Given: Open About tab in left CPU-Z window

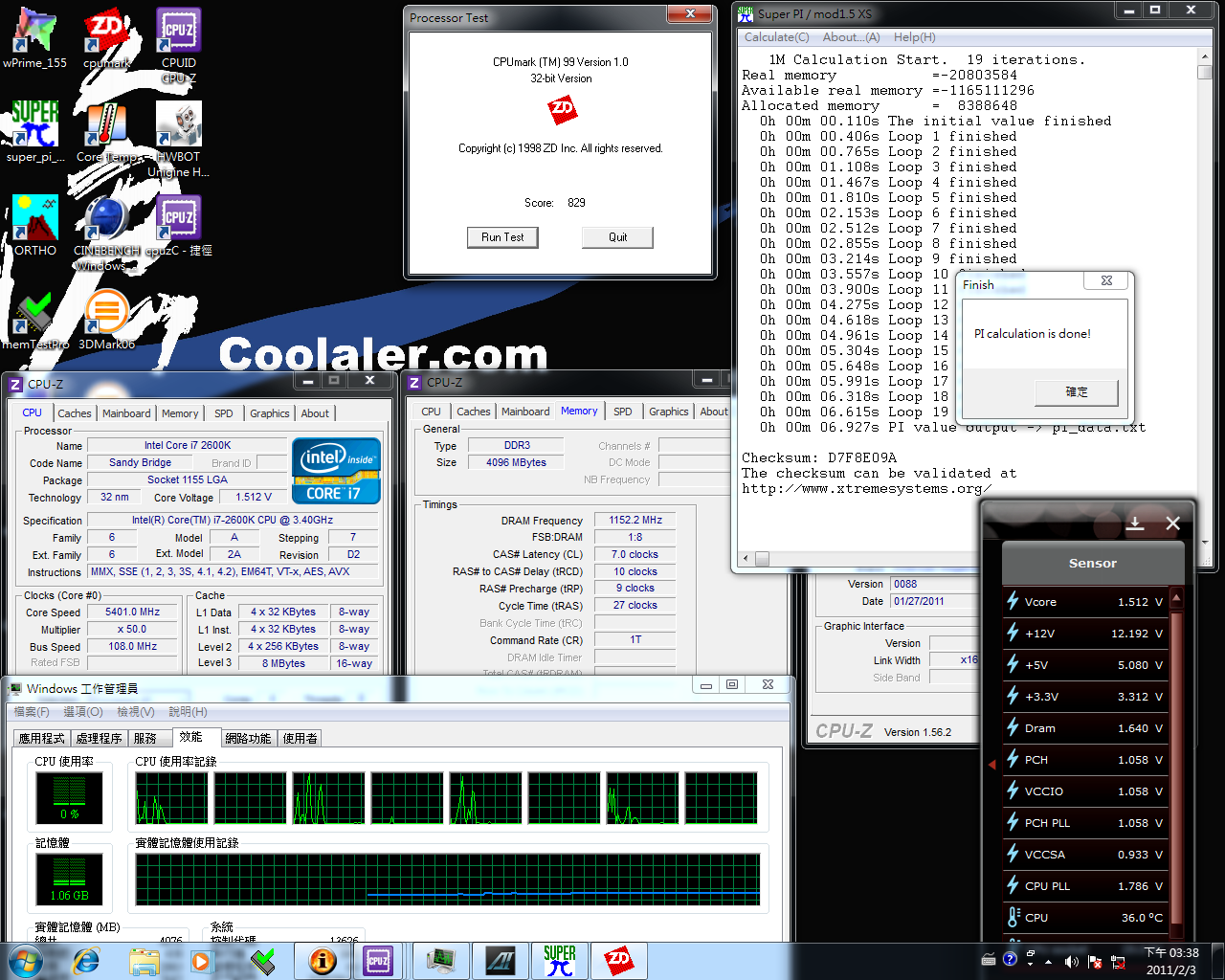Looking at the screenshot, I should [315, 413].
